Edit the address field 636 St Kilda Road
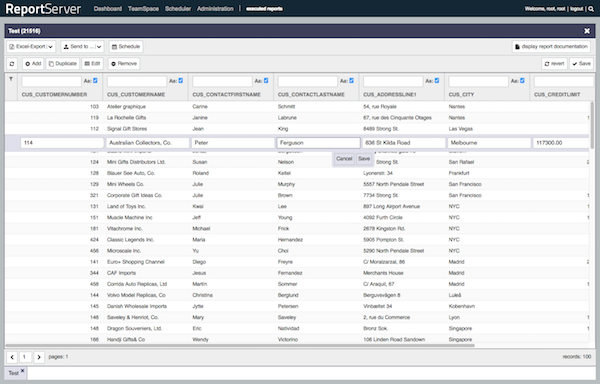The height and width of the screenshot is (384, 600). click(x=404, y=143)
